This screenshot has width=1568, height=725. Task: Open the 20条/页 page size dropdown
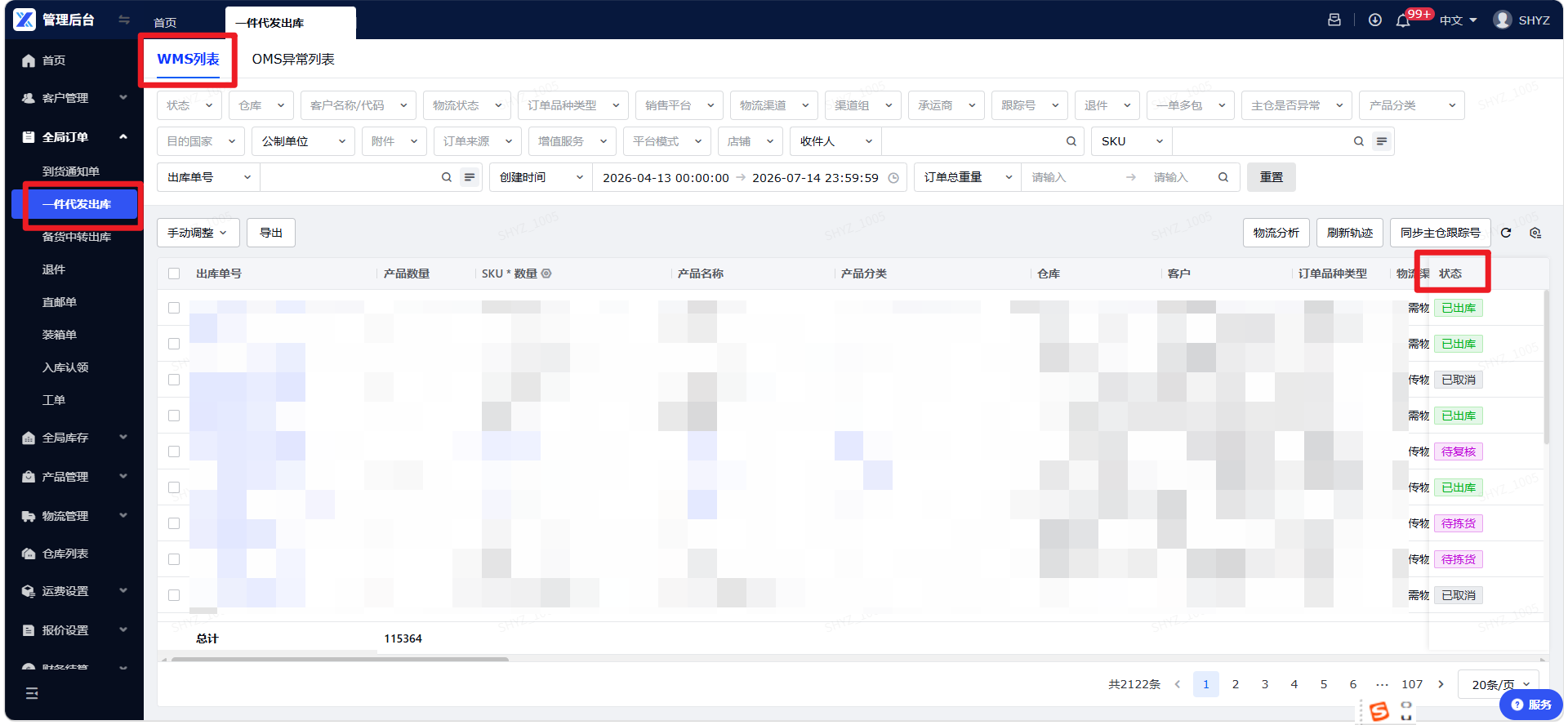coord(1499,684)
